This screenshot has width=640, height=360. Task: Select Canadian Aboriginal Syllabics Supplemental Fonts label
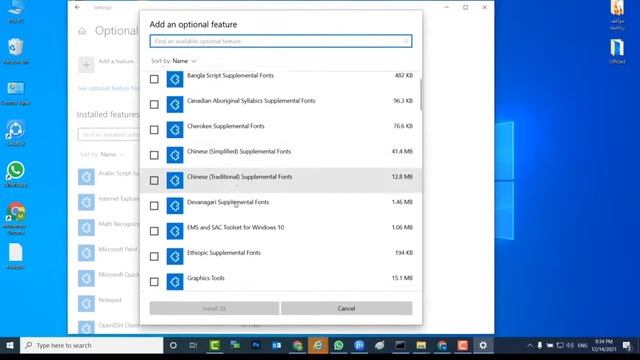coord(251,101)
